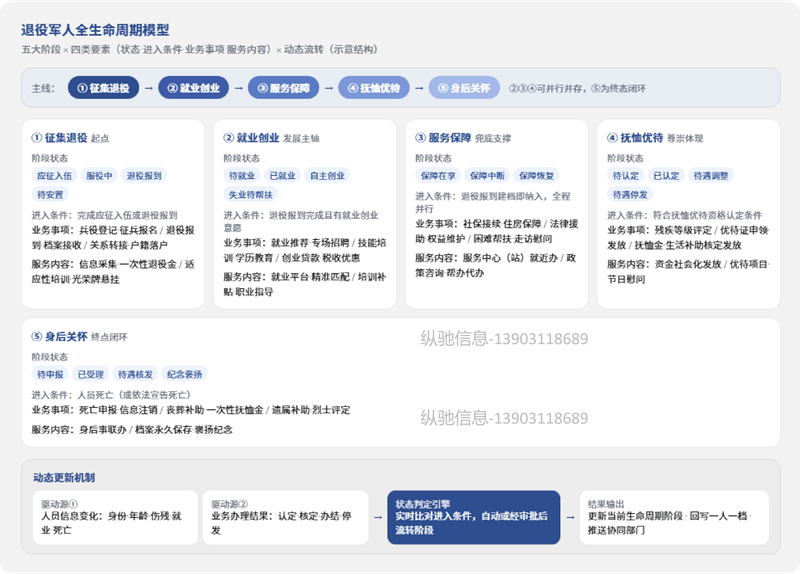800x574 pixels.
Task: Click the 应征入伍 status tag
Action: click(54, 176)
